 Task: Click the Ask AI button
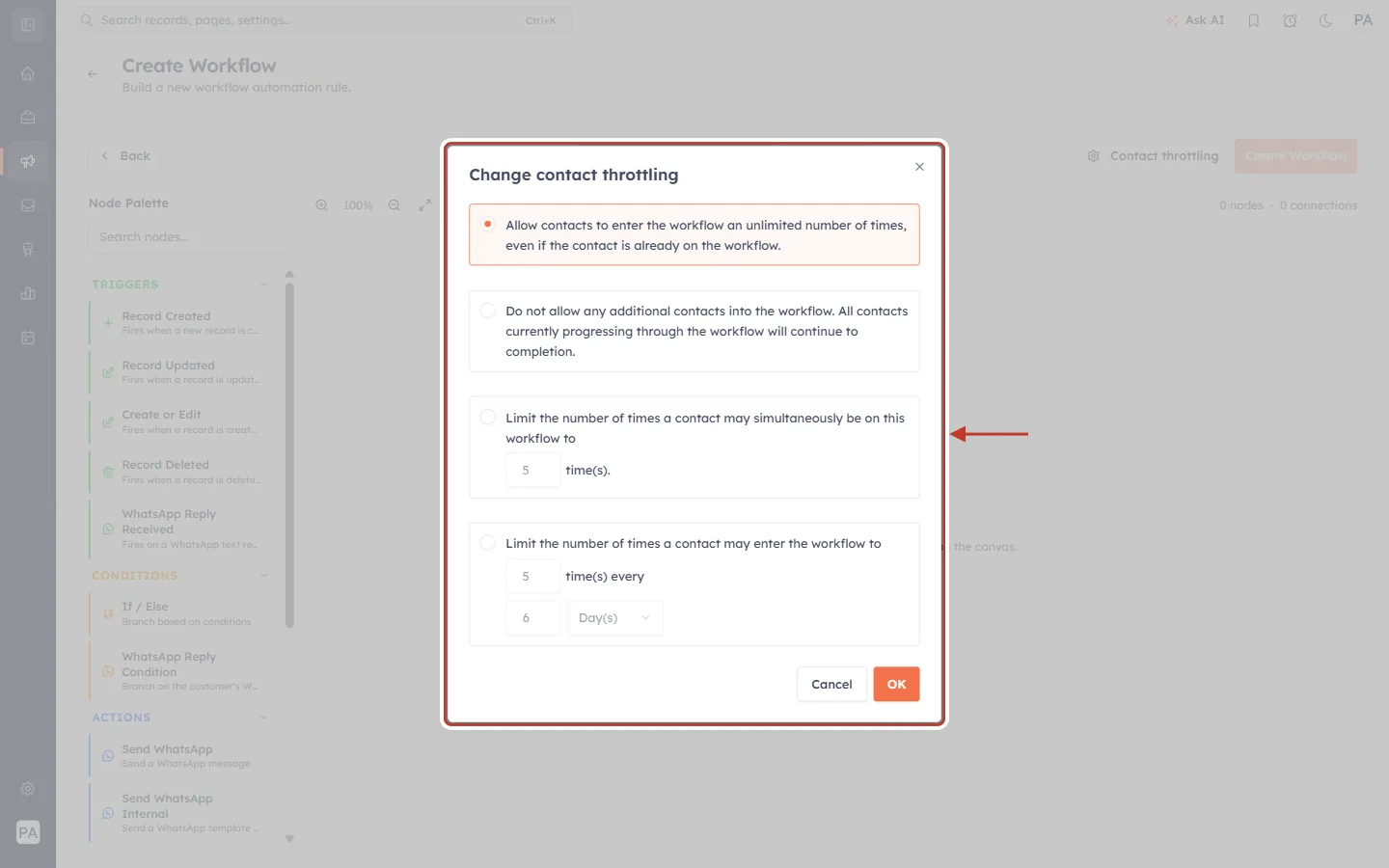click(1195, 20)
